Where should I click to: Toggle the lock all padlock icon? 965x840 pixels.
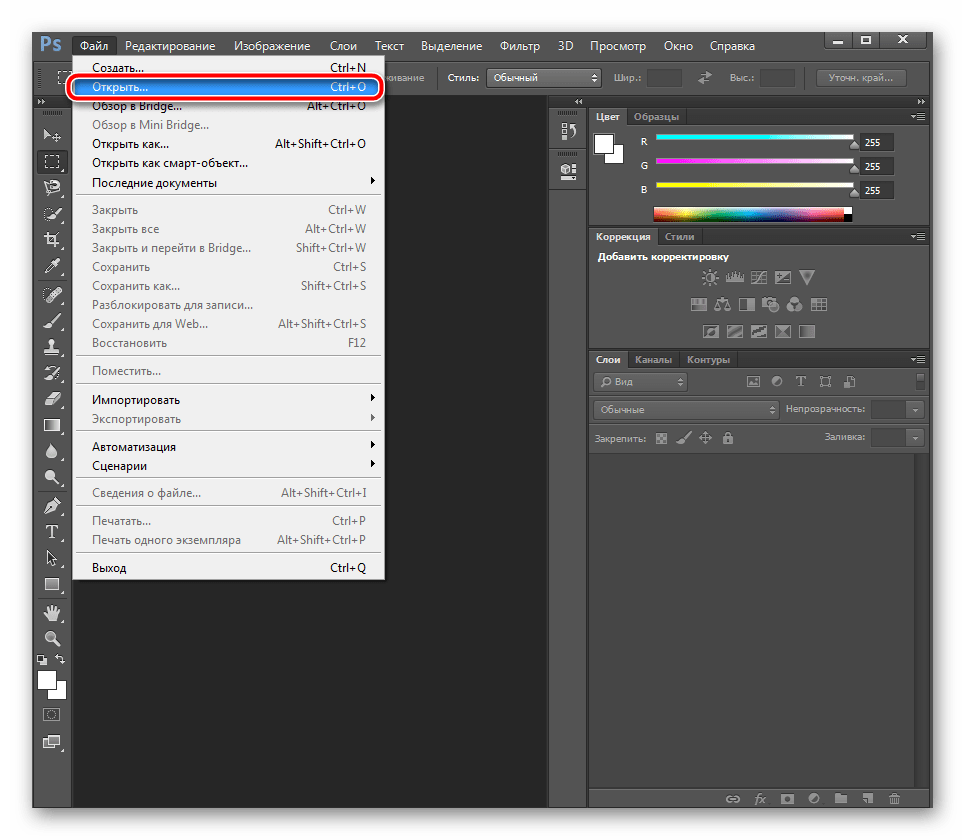tap(728, 438)
